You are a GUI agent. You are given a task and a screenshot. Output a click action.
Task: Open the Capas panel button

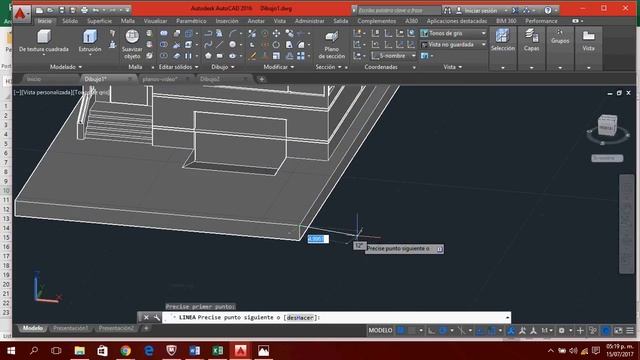pos(531,41)
